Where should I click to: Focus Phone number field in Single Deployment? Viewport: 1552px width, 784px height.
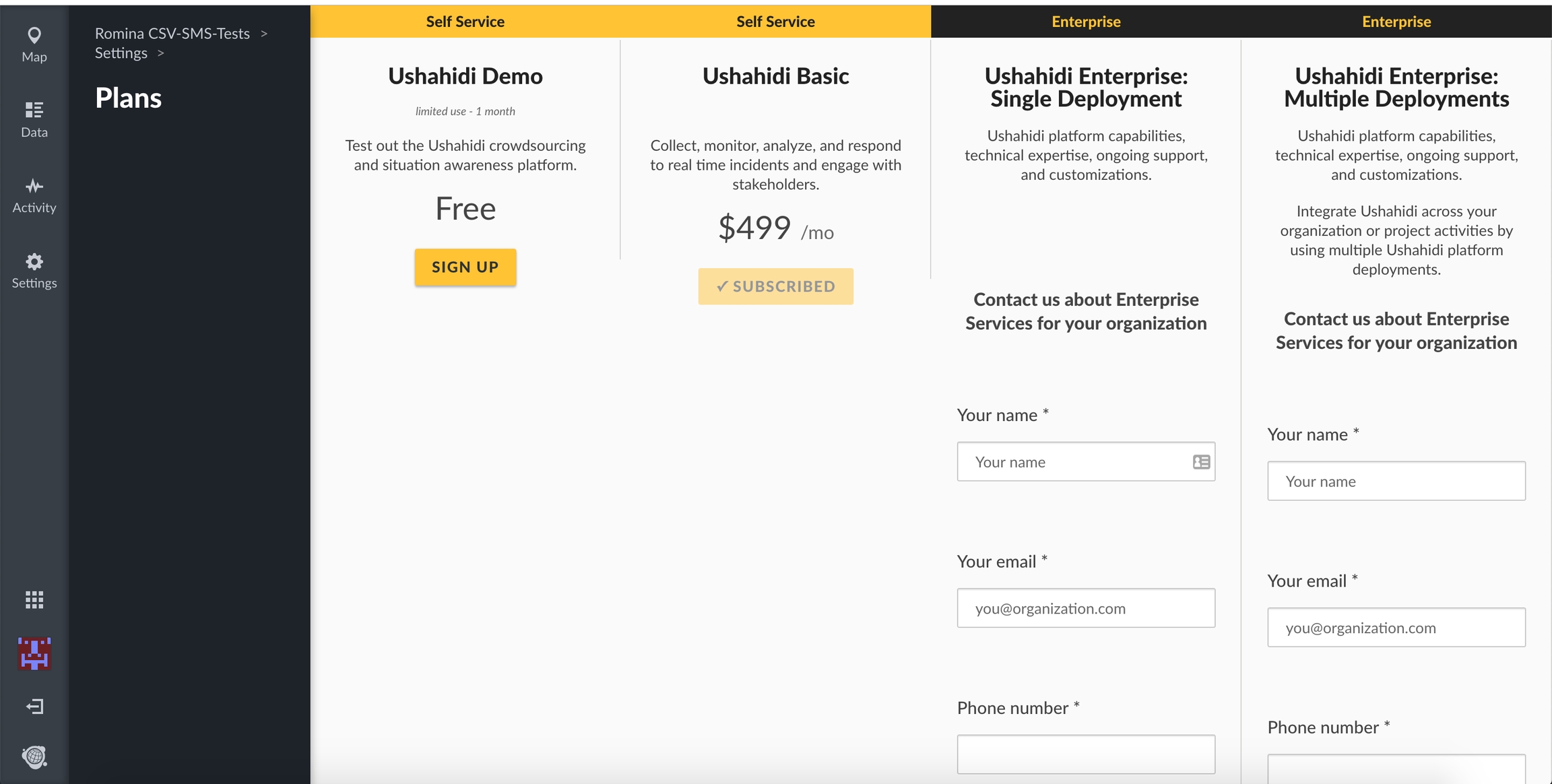click(x=1086, y=754)
